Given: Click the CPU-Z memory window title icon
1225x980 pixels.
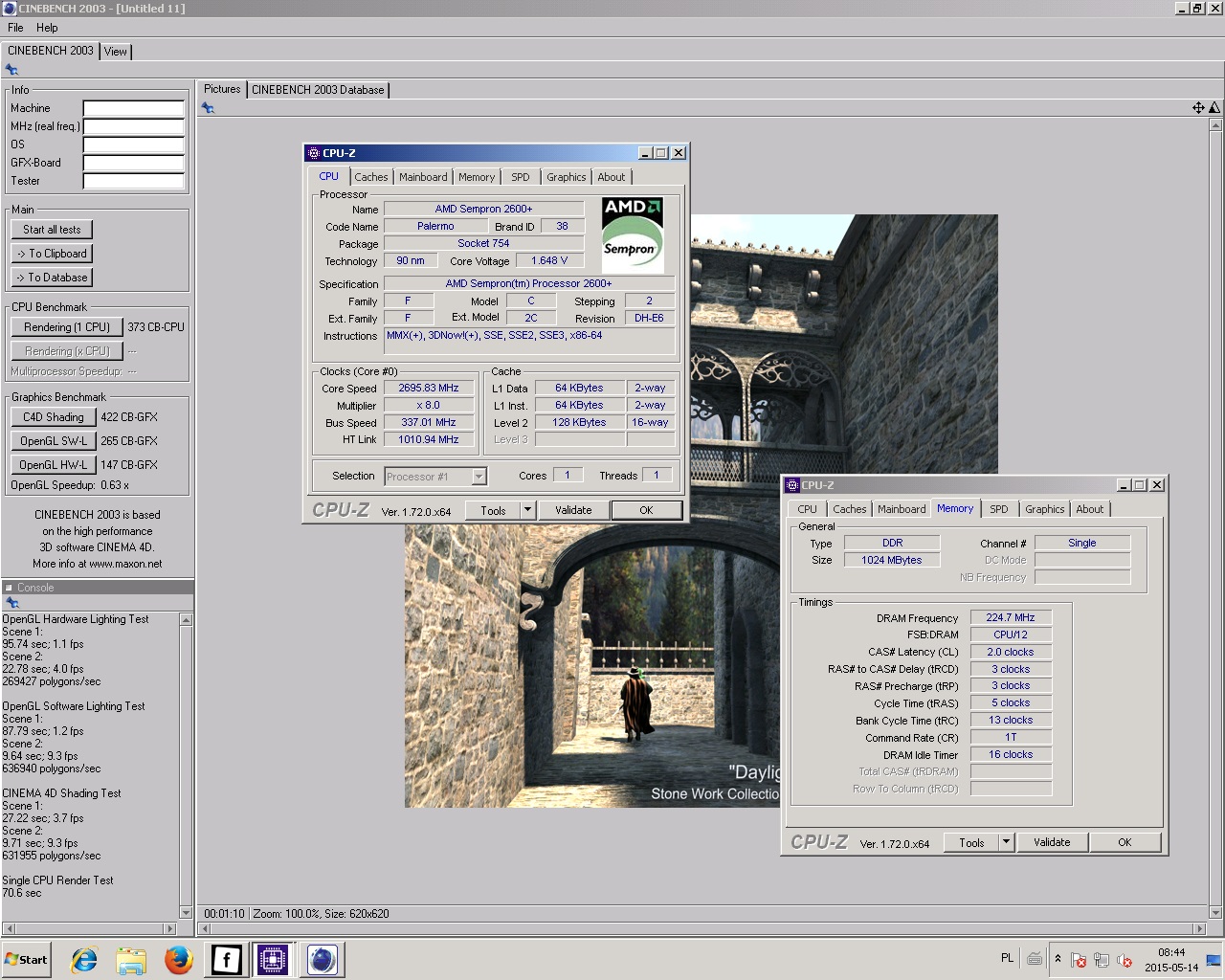Looking at the screenshot, I should click(x=792, y=485).
